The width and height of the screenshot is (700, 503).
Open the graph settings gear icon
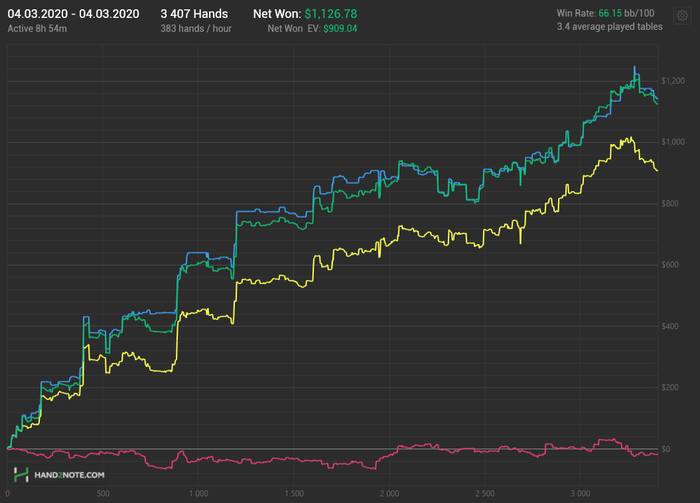pyautogui.click(x=682, y=16)
